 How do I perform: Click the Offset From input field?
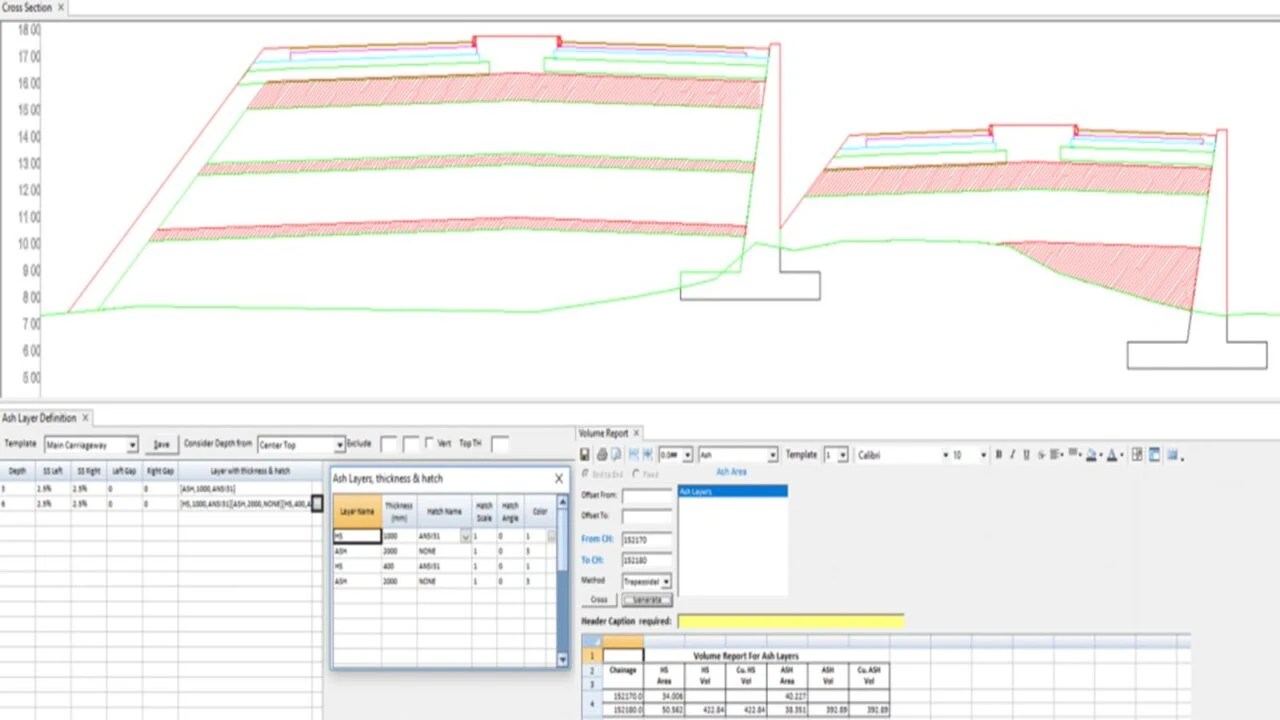click(646, 495)
